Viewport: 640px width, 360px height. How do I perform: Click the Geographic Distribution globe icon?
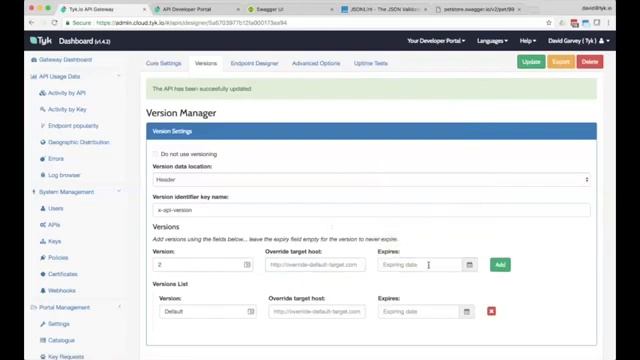pyautogui.click(x=42, y=142)
